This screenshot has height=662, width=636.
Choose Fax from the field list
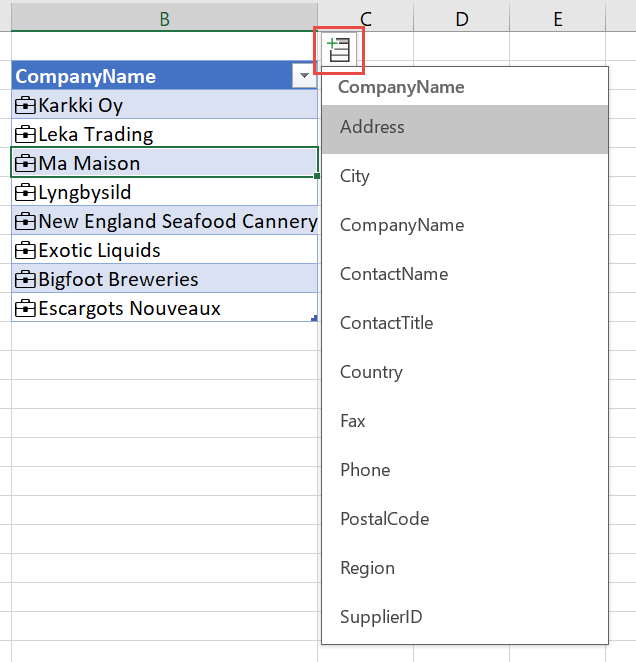(x=465, y=421)
